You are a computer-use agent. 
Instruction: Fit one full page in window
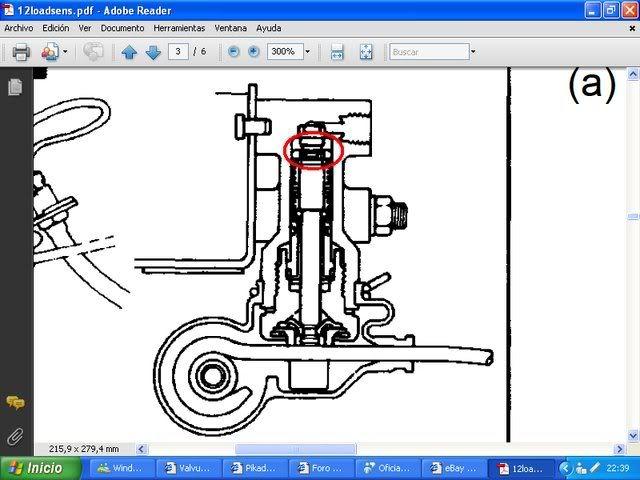point(366,52)
